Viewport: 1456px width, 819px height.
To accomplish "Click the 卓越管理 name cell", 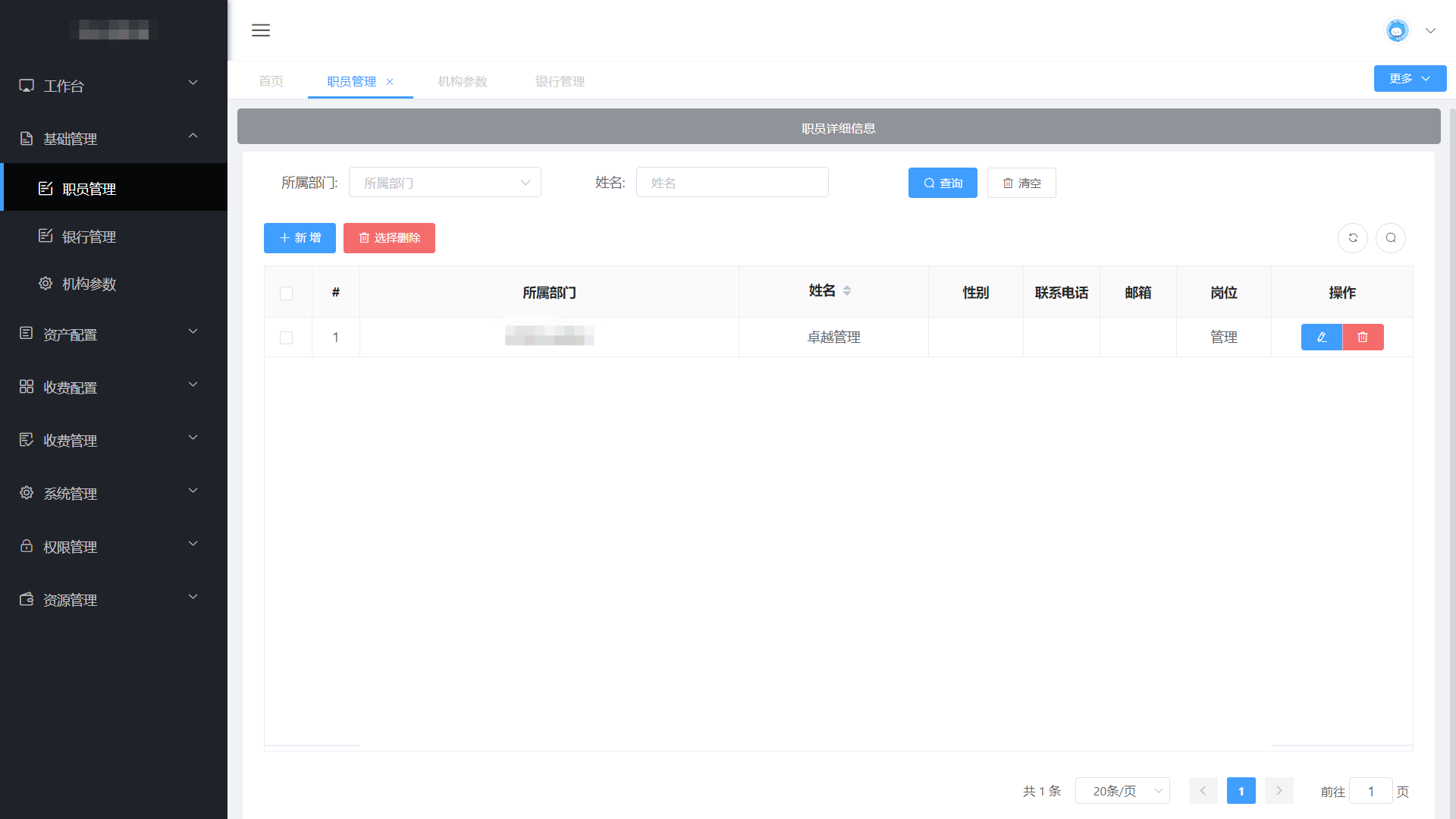I will click(833, 337).
